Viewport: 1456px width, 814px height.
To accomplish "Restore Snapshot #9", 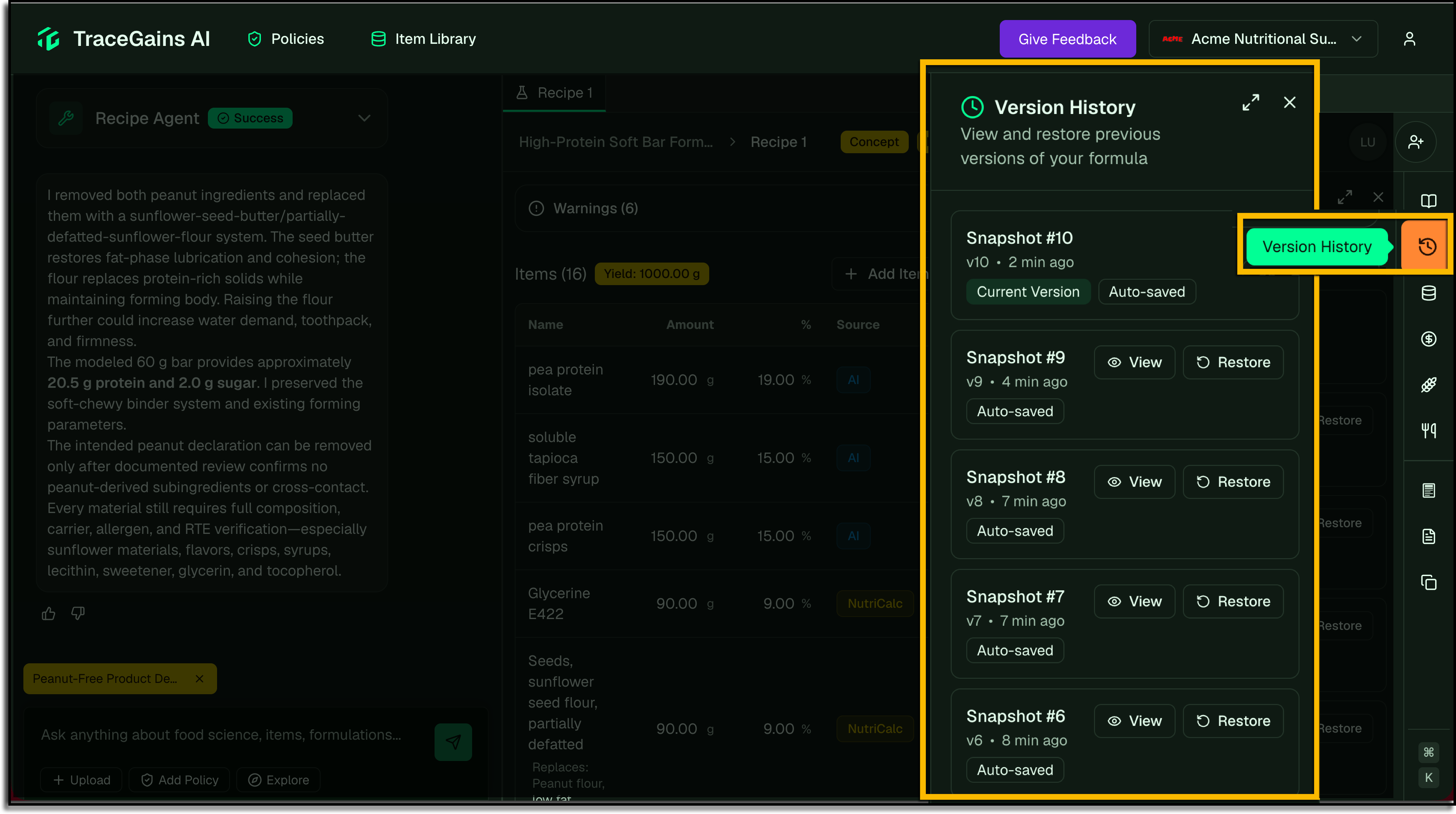I will pos(1233,362).
